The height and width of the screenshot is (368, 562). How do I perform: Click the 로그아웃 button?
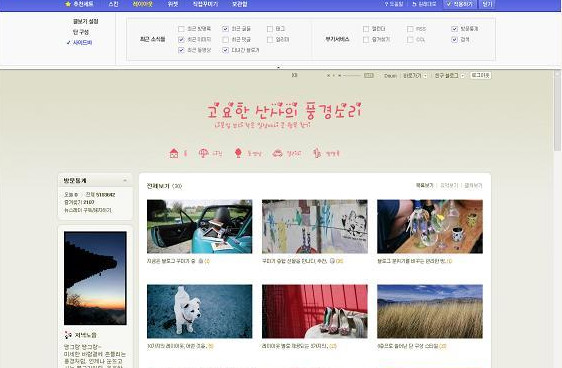[x=480, y=75]
